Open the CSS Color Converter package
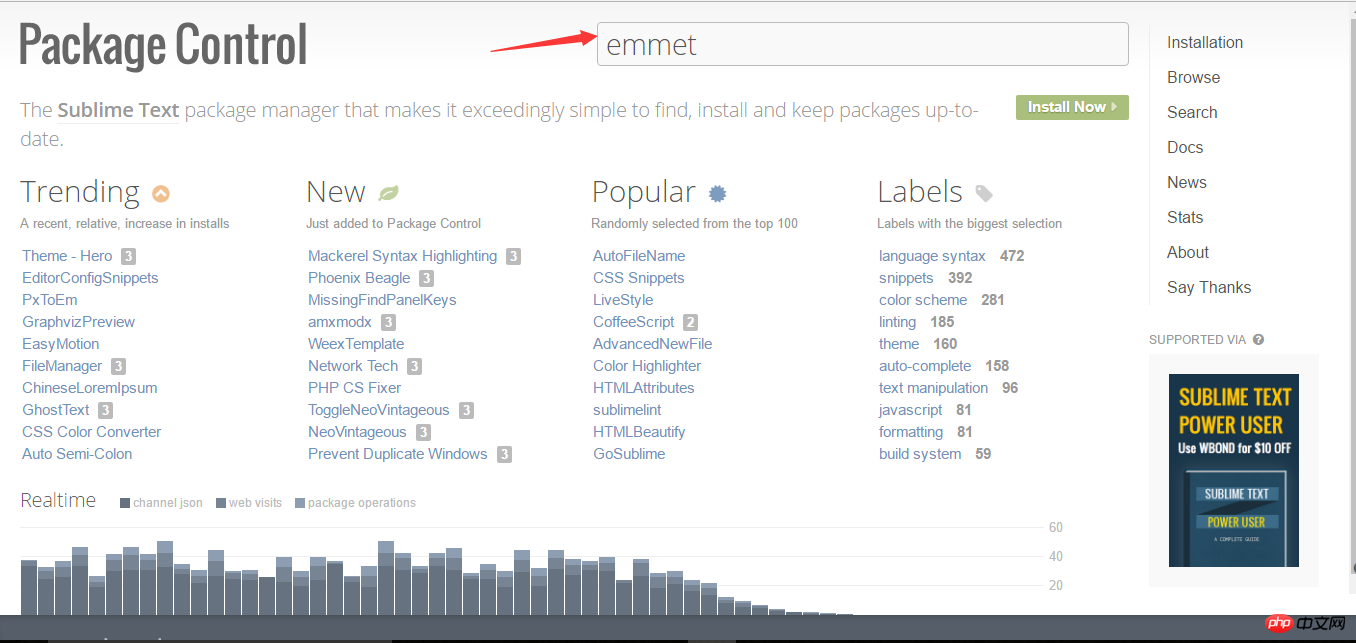Viewport: 1356px width, 643px height. pos(92,432)
